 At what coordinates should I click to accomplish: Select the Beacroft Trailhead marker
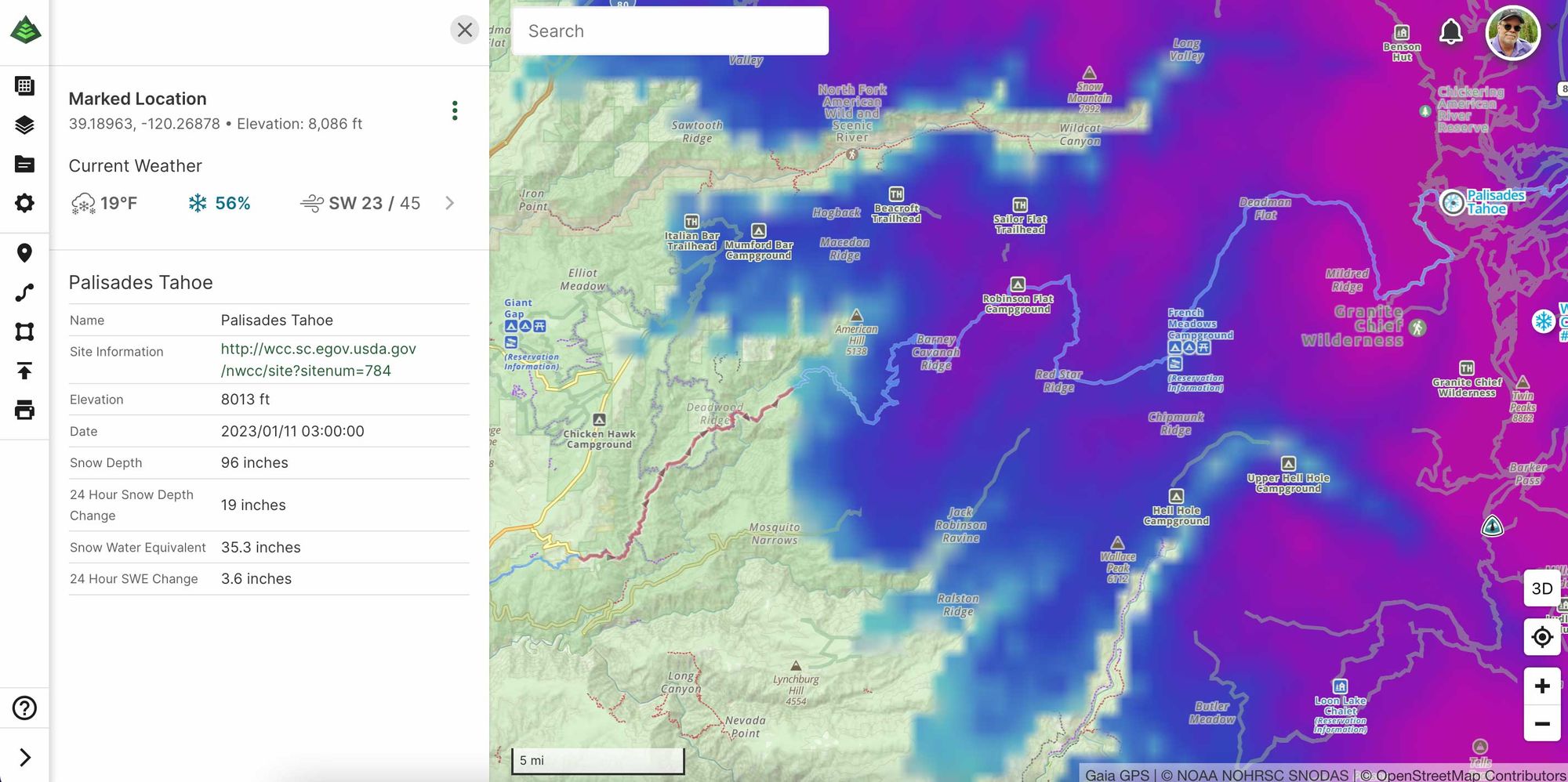pyautogui.click(x=896, y=194)
